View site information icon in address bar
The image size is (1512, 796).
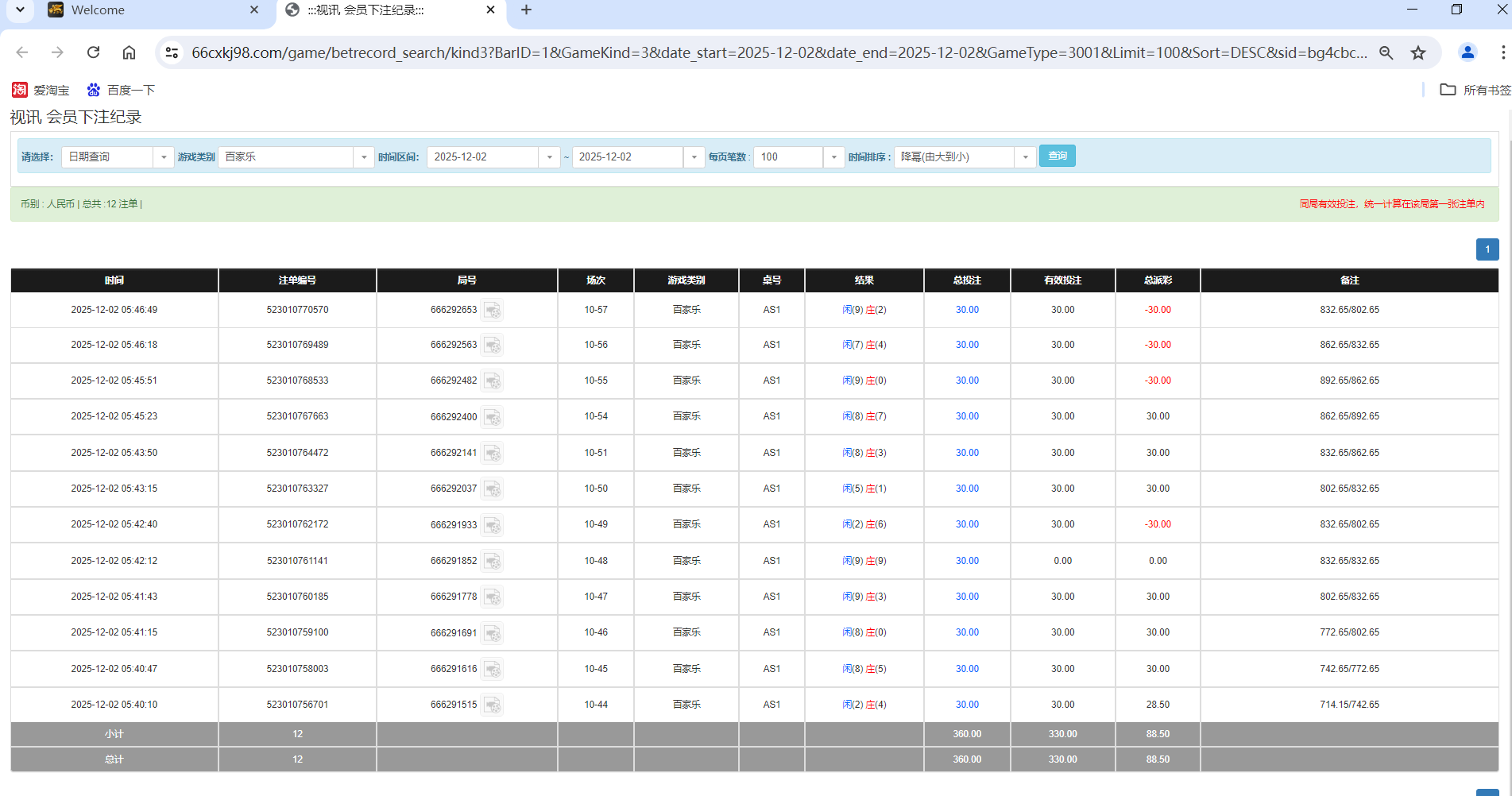(x=172, y=52)
